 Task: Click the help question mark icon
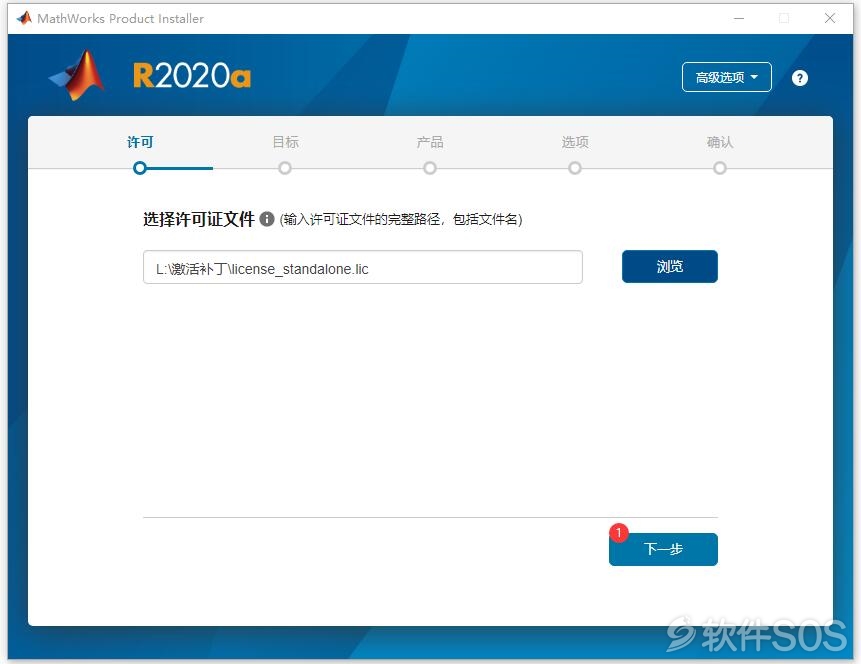800,78
